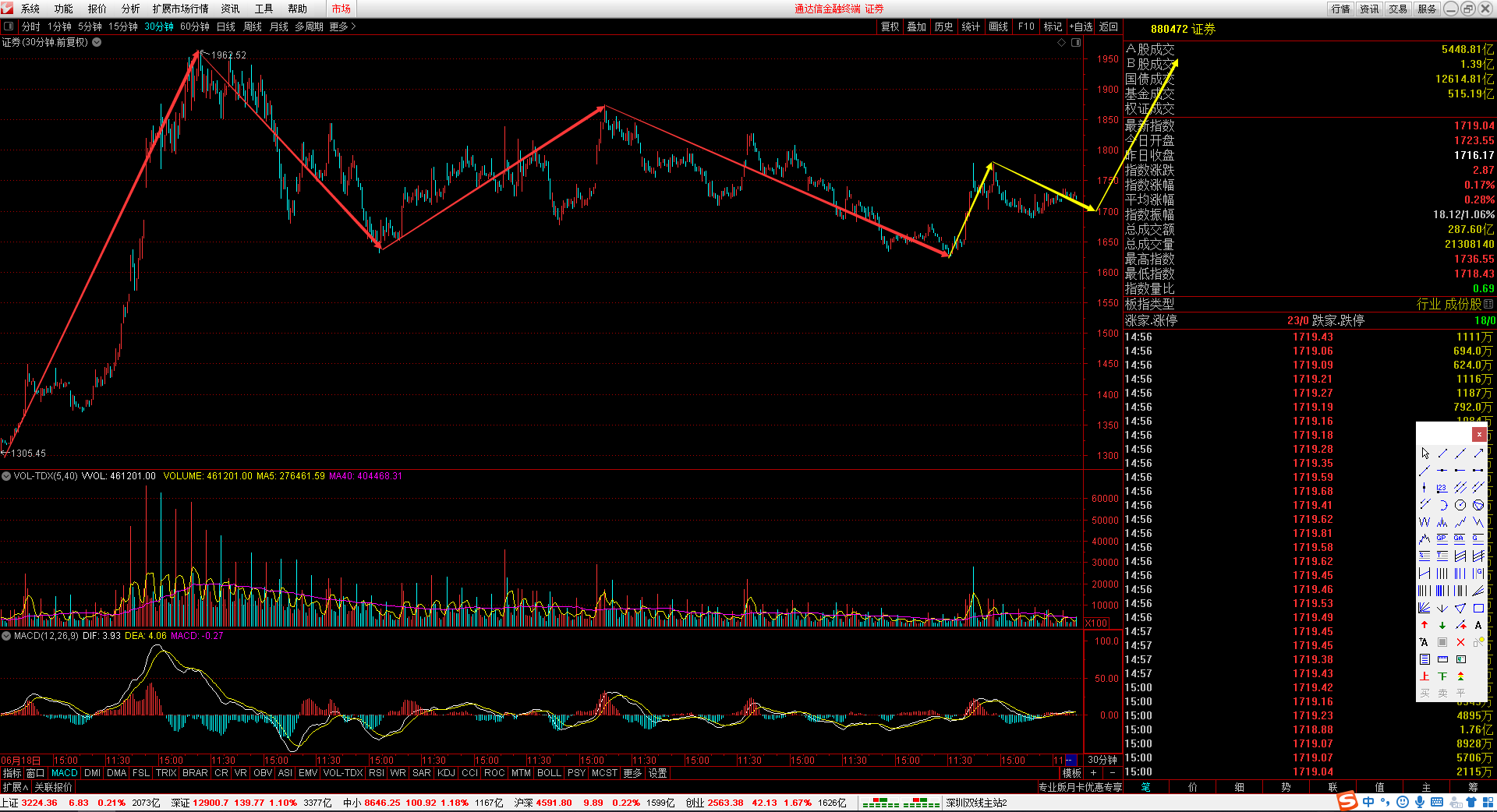Choose the circle drawing tool
The image size is (1497, 812).
(x=1460, y=505)
